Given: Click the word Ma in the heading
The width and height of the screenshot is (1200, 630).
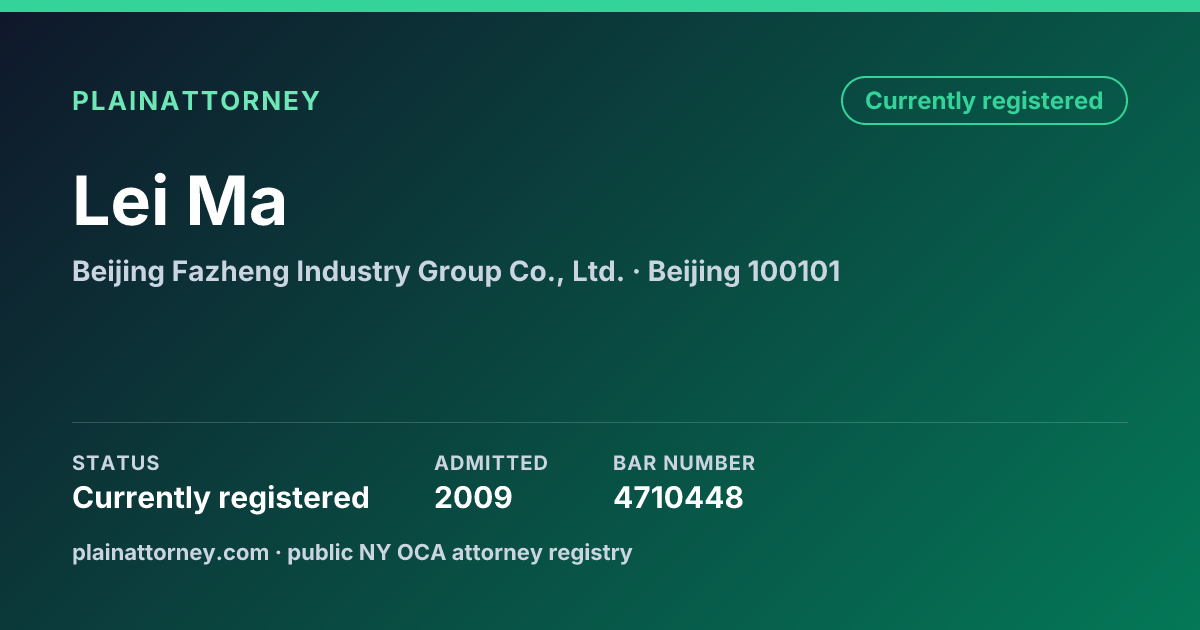Looking at the screenshot, I should [237, 201].
